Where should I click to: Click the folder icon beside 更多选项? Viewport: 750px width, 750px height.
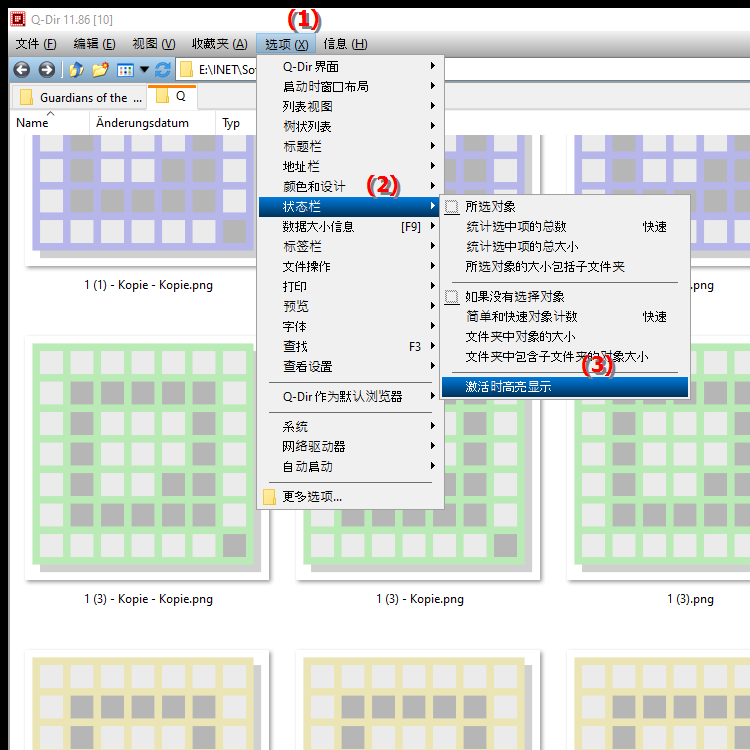269,497
